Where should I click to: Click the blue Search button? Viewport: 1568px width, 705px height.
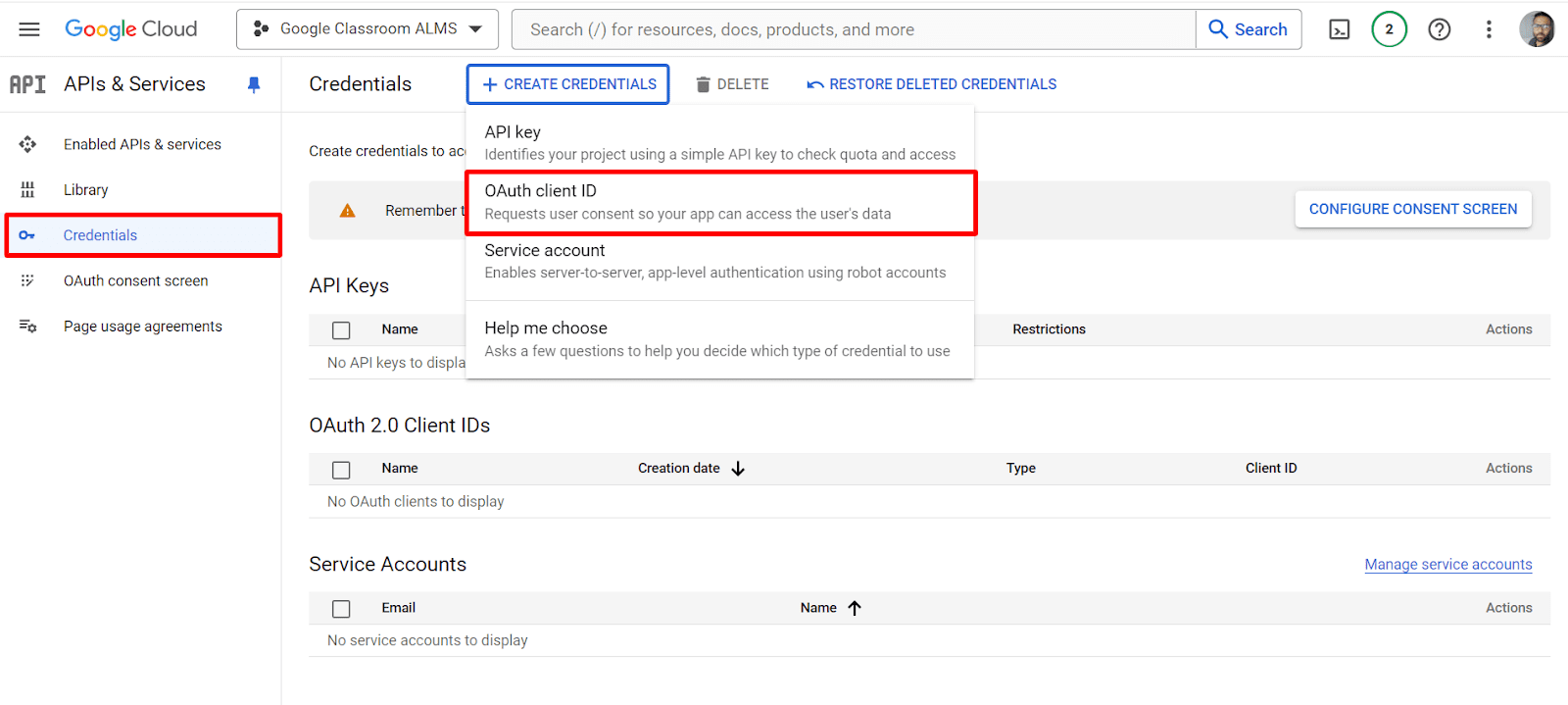click(x=1249, y=29)
